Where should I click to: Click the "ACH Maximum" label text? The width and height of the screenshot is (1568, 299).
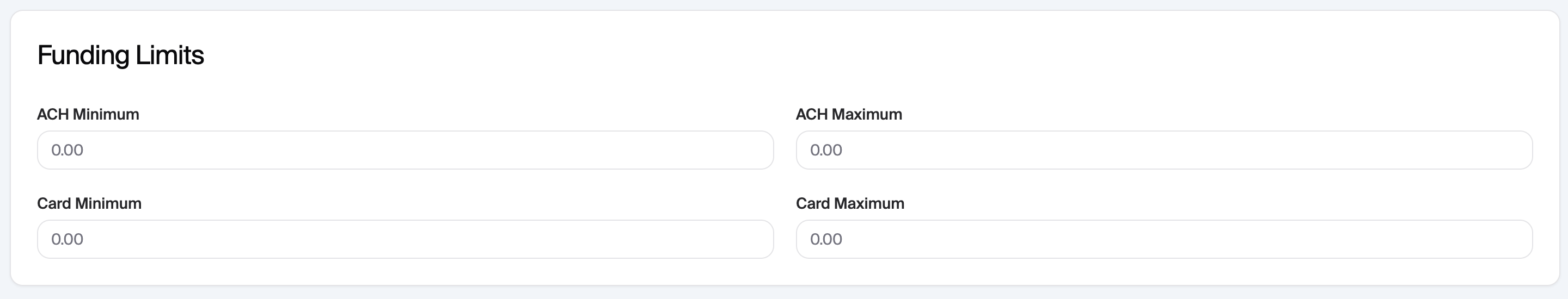849,114
